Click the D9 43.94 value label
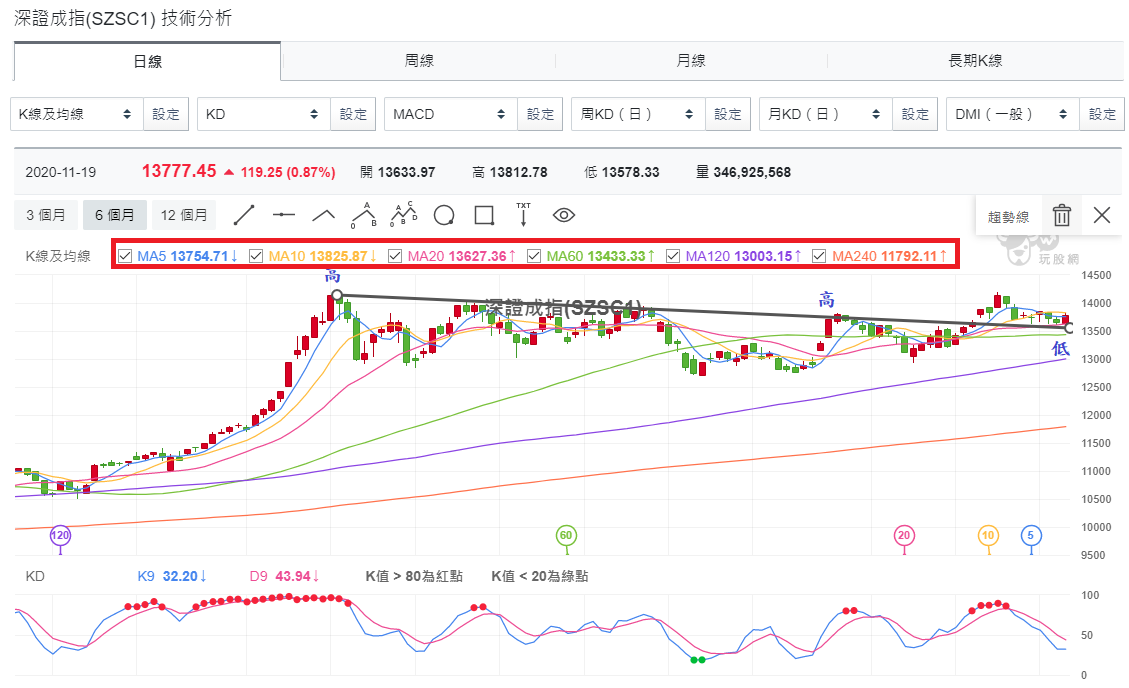The width and height of the screenshot is (1129, 688). point(284,576)
